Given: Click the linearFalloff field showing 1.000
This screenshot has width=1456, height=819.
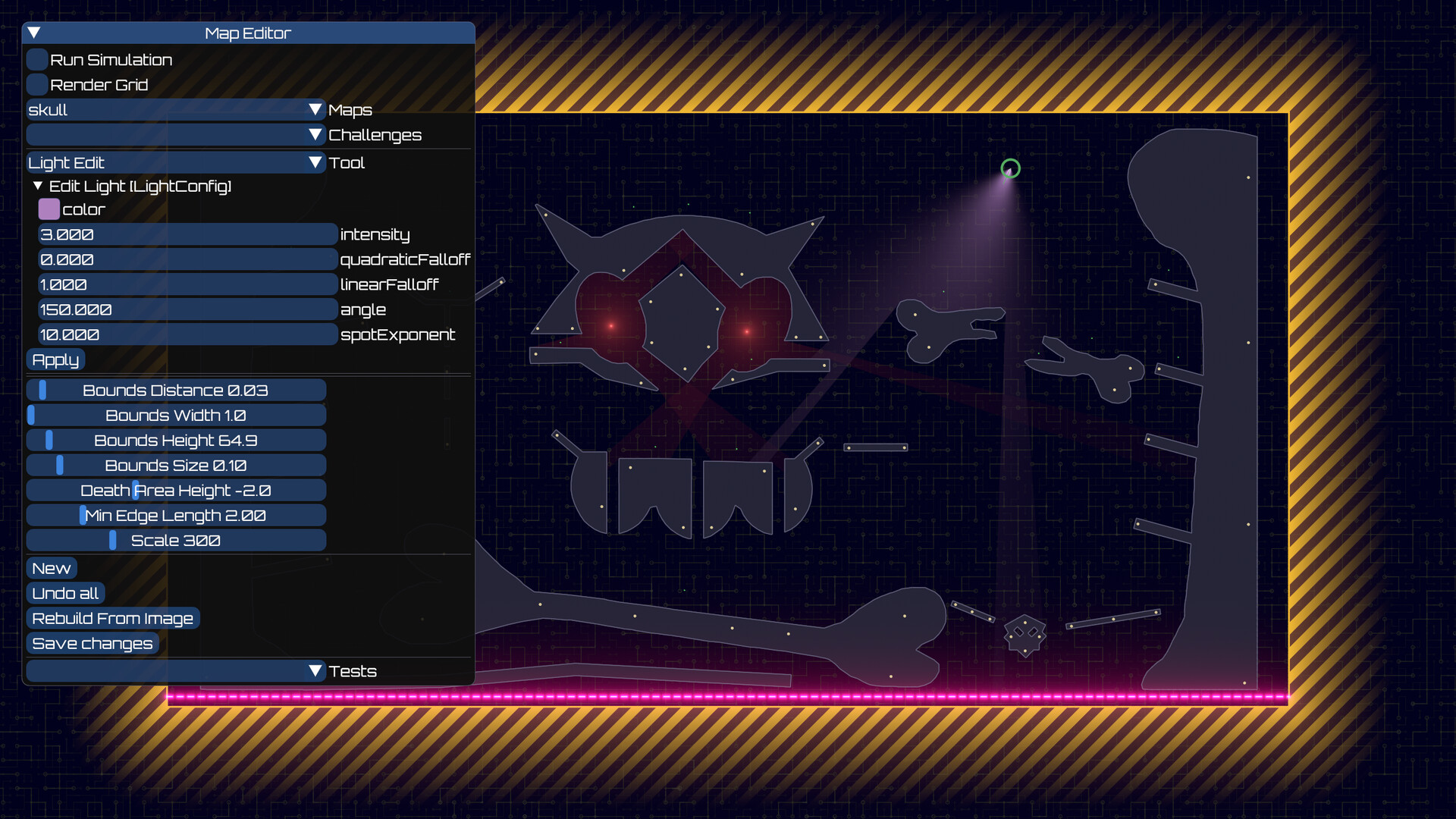Looking at the screenshot, I should tap(188, 284).
